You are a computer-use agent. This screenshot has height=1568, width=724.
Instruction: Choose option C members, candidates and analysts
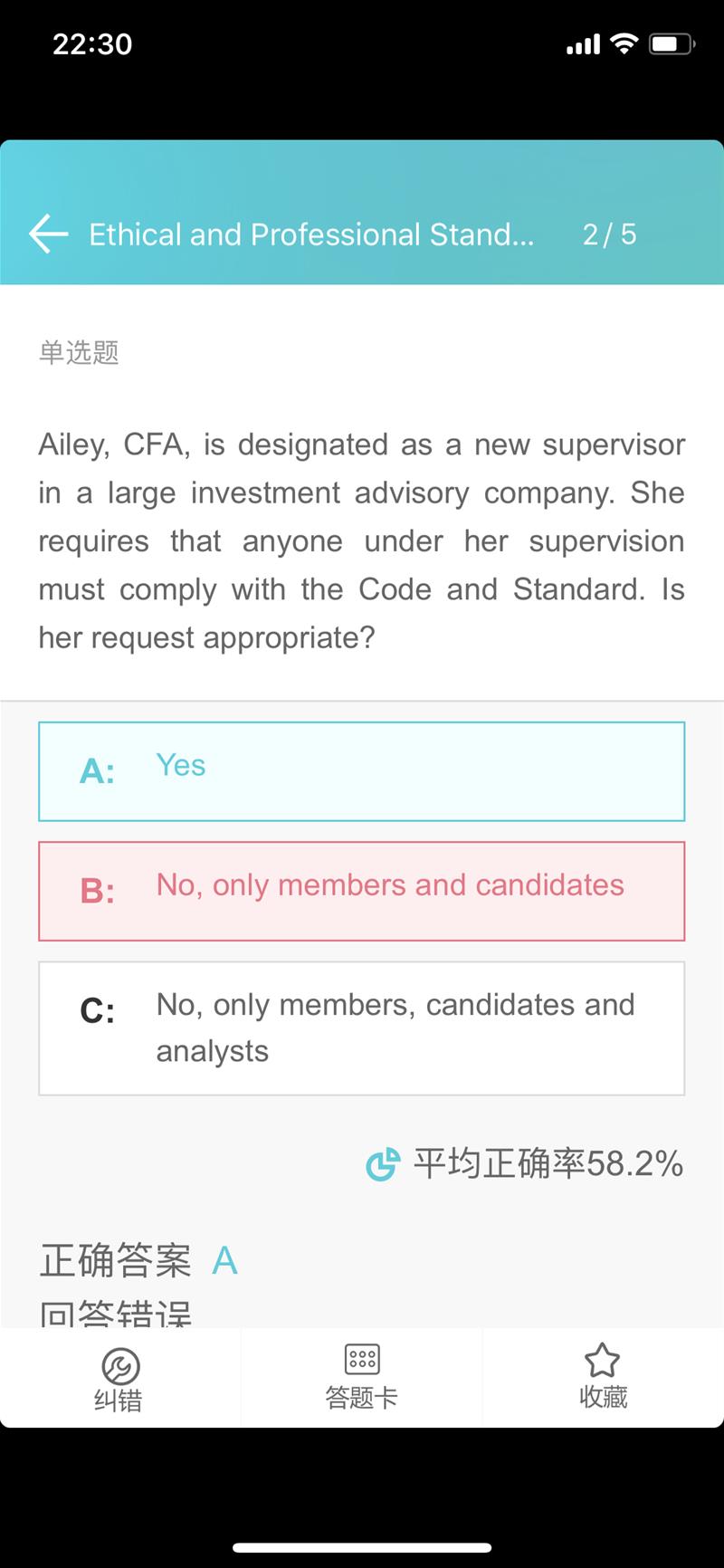361,1028
